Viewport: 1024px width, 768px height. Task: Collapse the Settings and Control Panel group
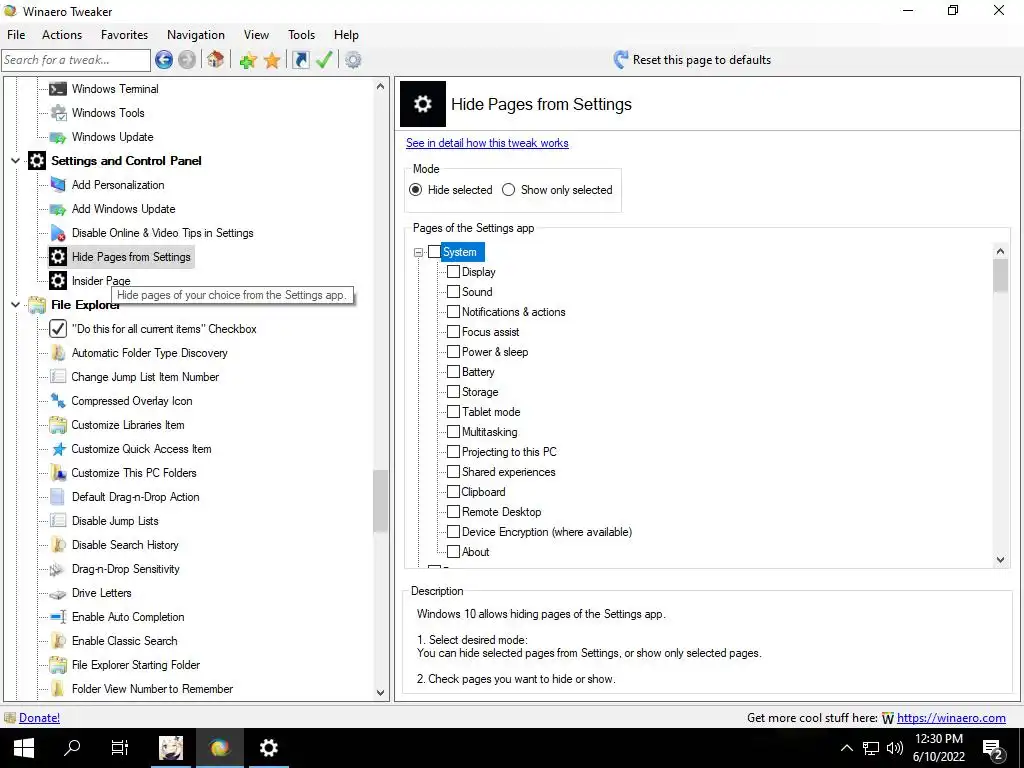tap(16, 161)
